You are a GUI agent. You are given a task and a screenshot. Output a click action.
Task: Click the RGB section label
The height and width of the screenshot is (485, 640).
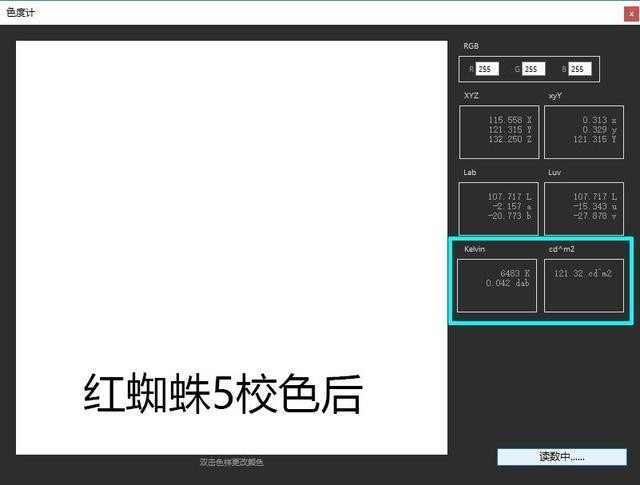(x=471, y=46)
